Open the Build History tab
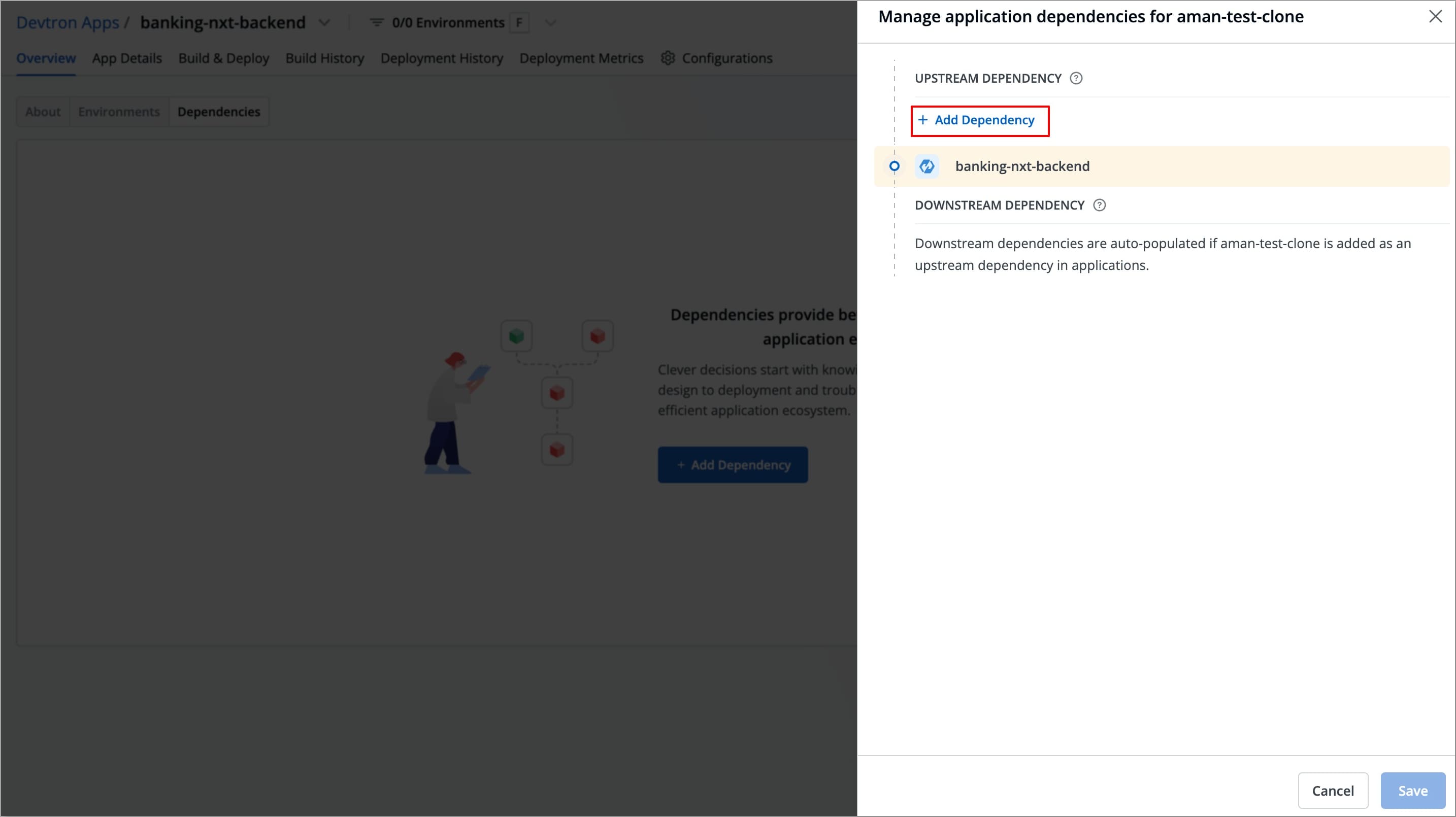Viewport: 1456px width, 817px height. point(325,58)
